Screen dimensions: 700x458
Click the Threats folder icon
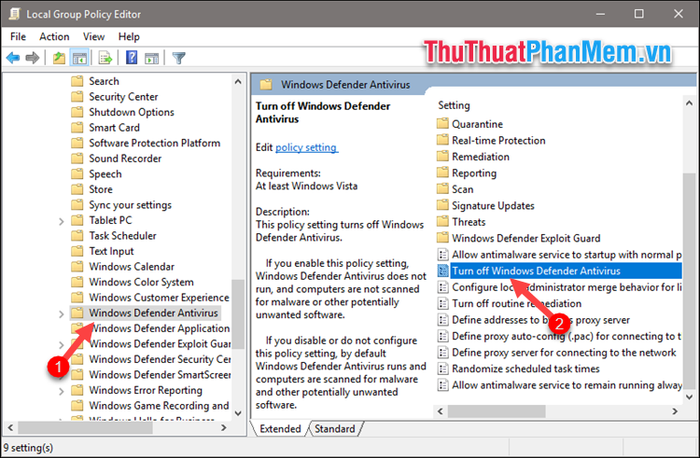[x=442, y=221]
